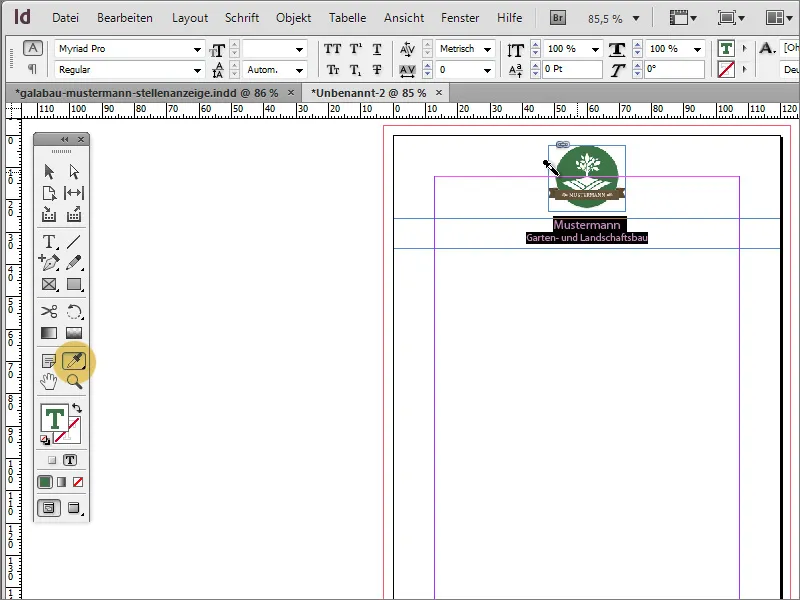Expand the zoom level 85,5% dropdown

[637, 17]
